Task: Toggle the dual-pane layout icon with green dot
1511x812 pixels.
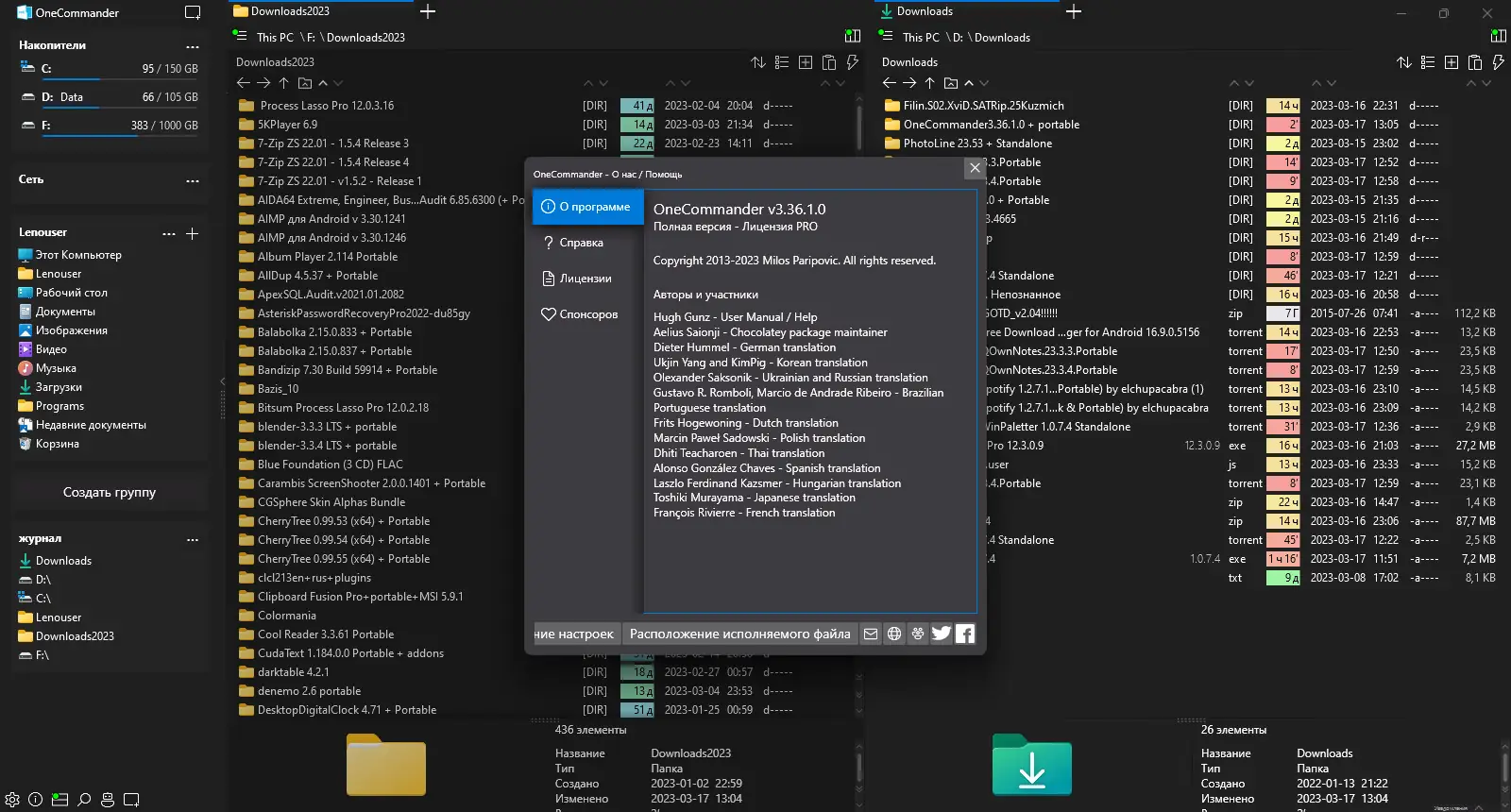Action: (x=59, y=800)
